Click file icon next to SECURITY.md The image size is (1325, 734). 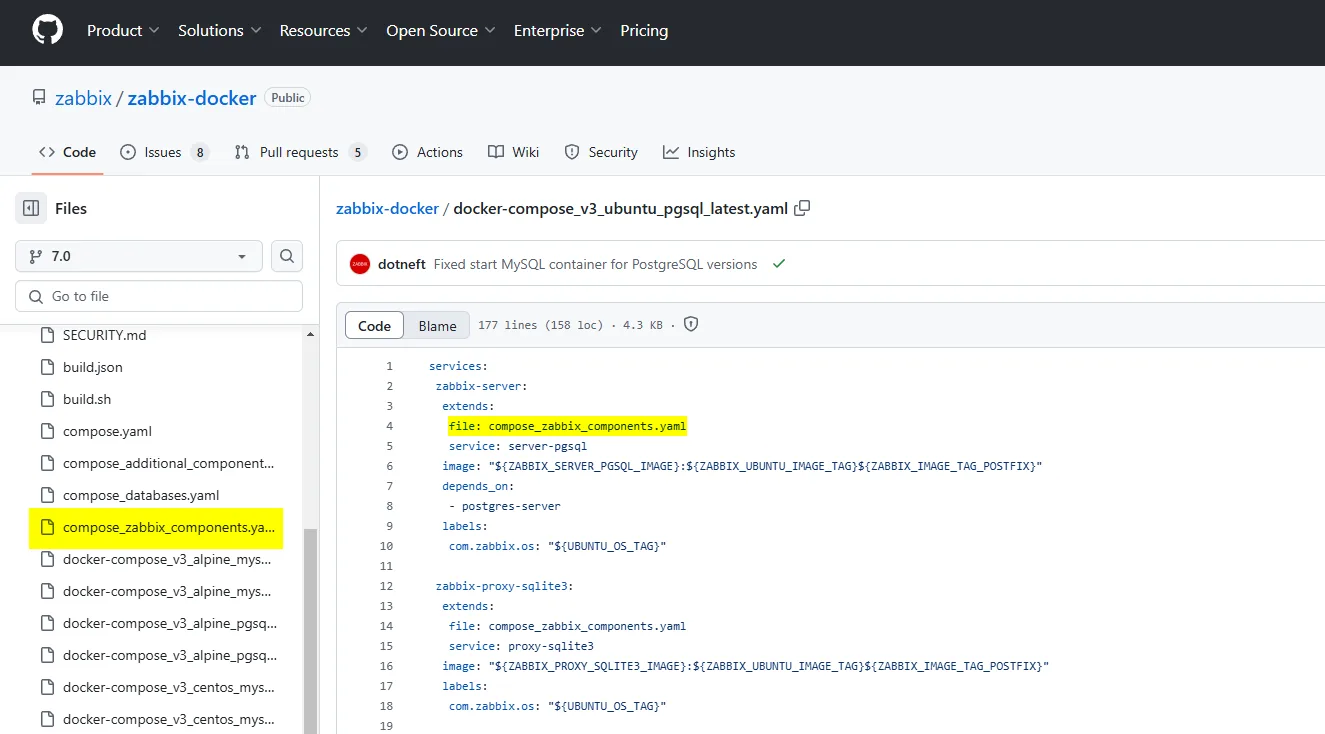pos(46,335)
